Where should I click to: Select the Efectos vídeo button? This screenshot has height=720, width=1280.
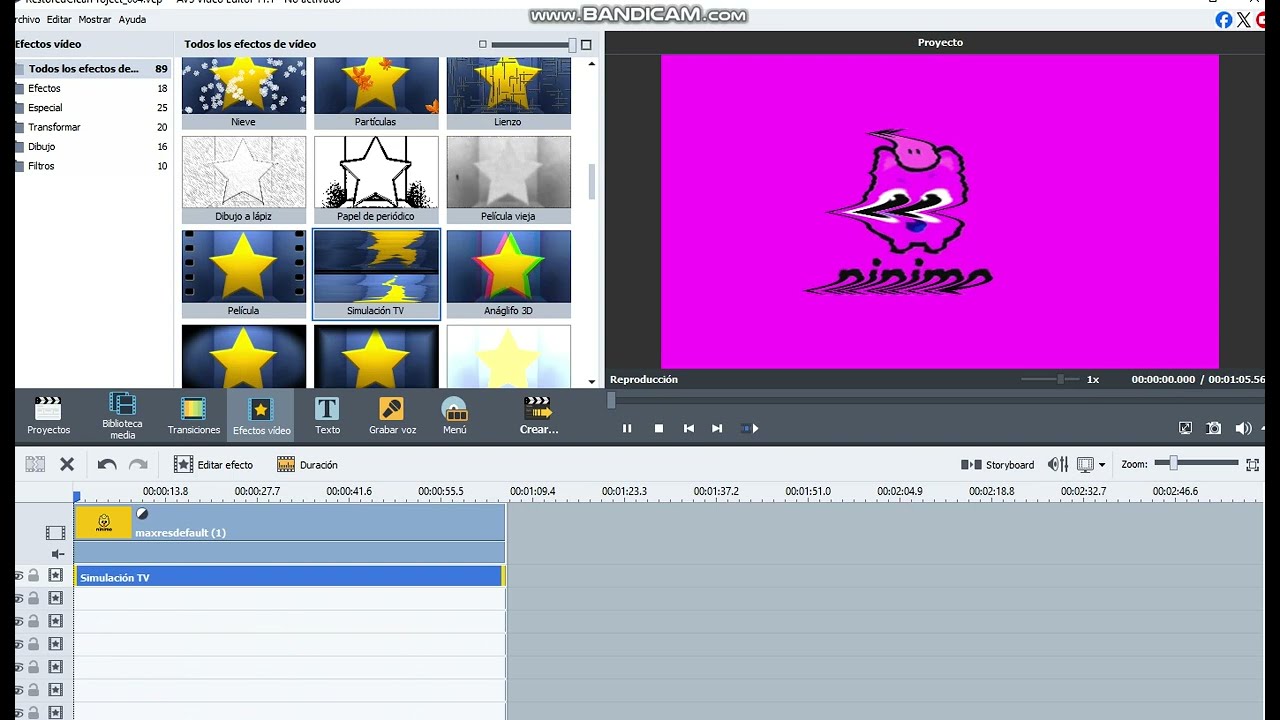click(261, 415)
